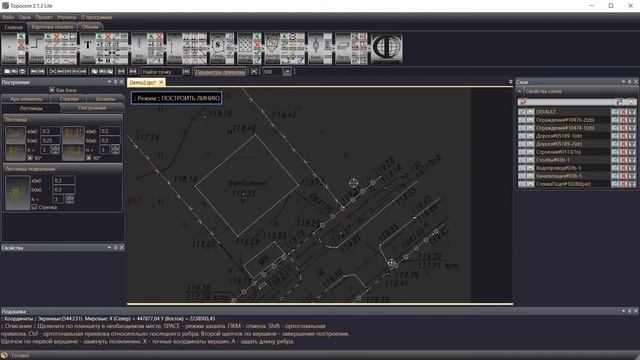Click red X for Строения#01137 layer
Viewport: 640px width, 360px height.
pos(623,152)
